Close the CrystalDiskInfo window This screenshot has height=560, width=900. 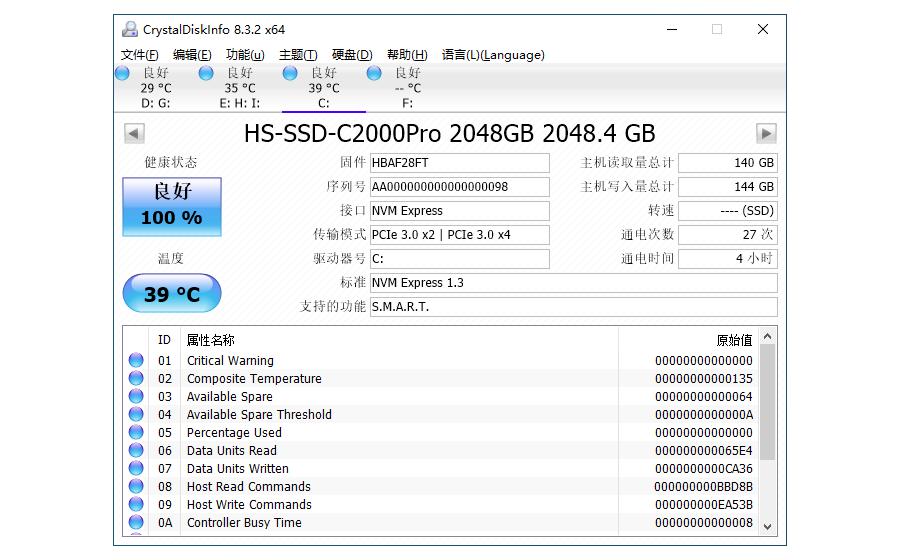pos(763,29)
